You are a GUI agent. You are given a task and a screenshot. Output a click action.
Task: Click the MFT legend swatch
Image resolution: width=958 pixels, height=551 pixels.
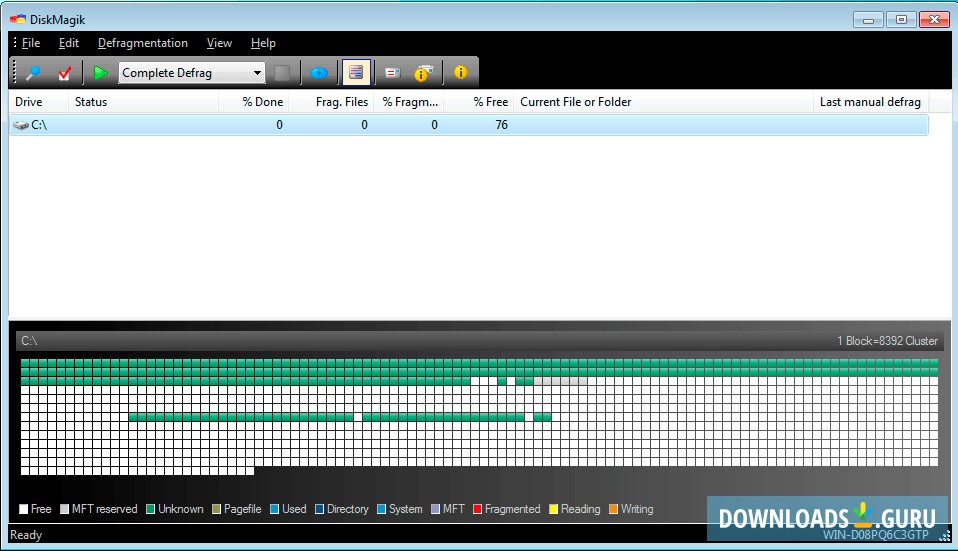click(435, 509)
